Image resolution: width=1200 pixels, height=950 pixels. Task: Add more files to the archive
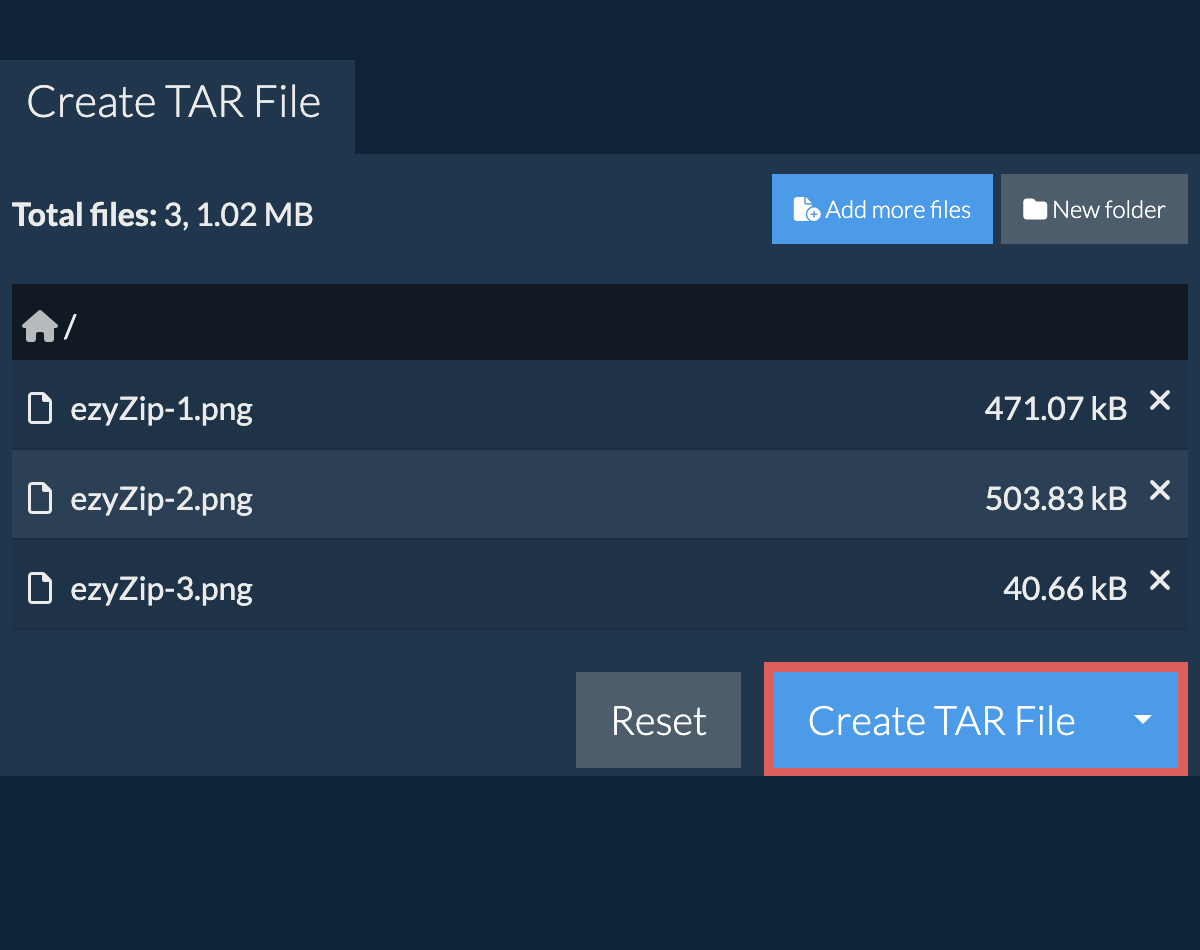[x=882, y=209]
